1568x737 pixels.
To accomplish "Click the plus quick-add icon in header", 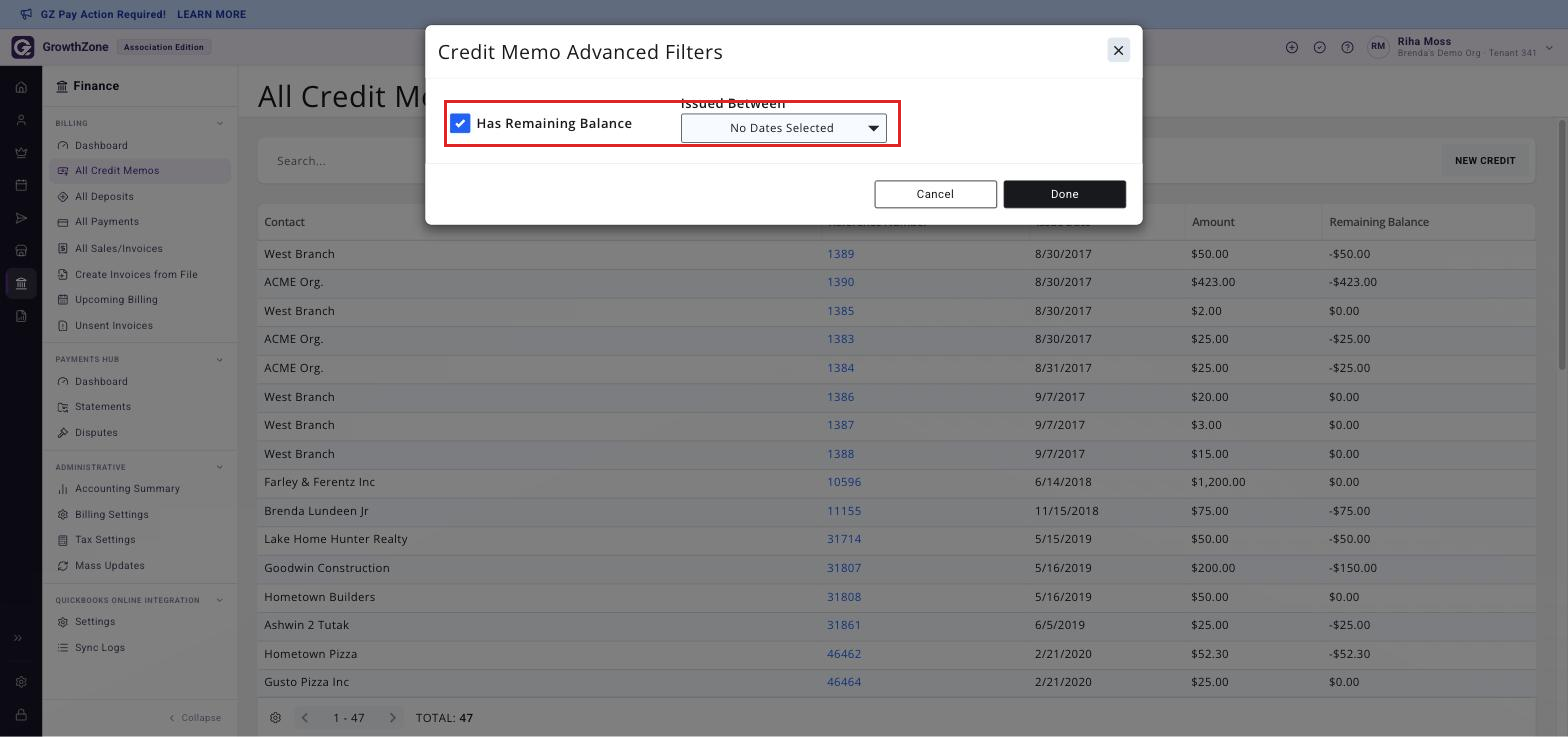I will 1292,47.
